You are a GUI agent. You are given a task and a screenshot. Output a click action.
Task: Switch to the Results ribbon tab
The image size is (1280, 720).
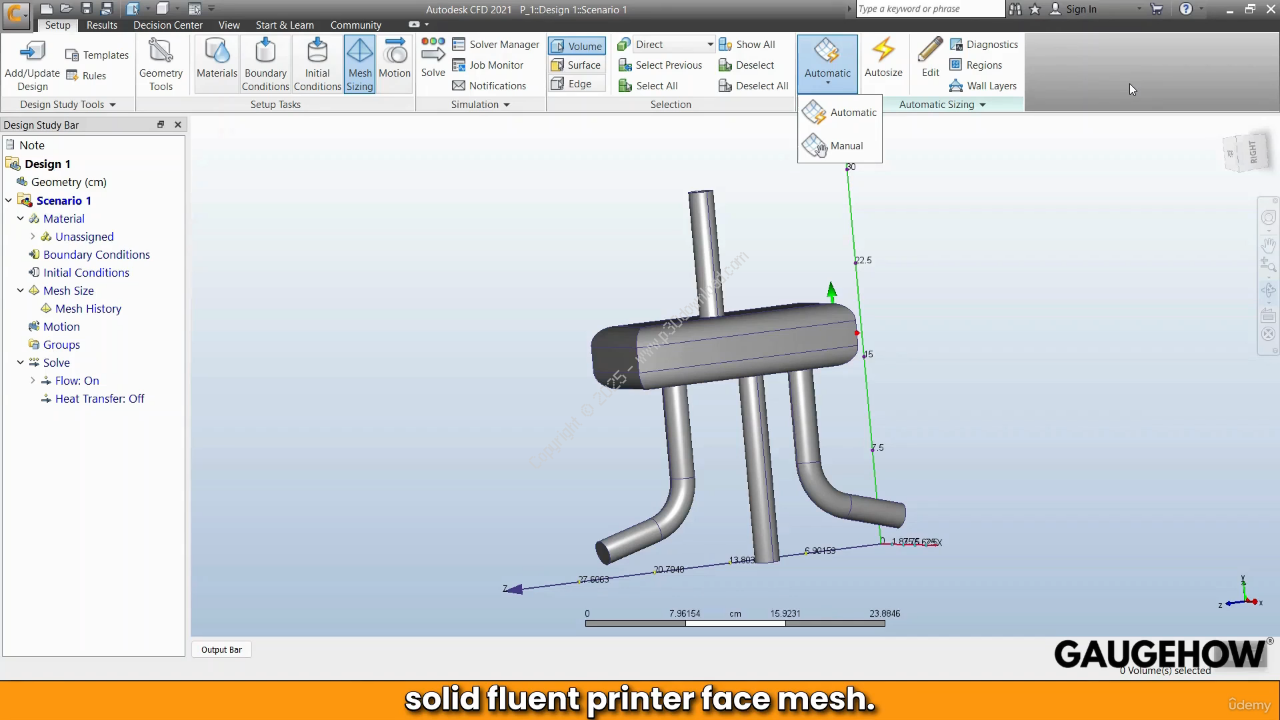coord(101,25)
